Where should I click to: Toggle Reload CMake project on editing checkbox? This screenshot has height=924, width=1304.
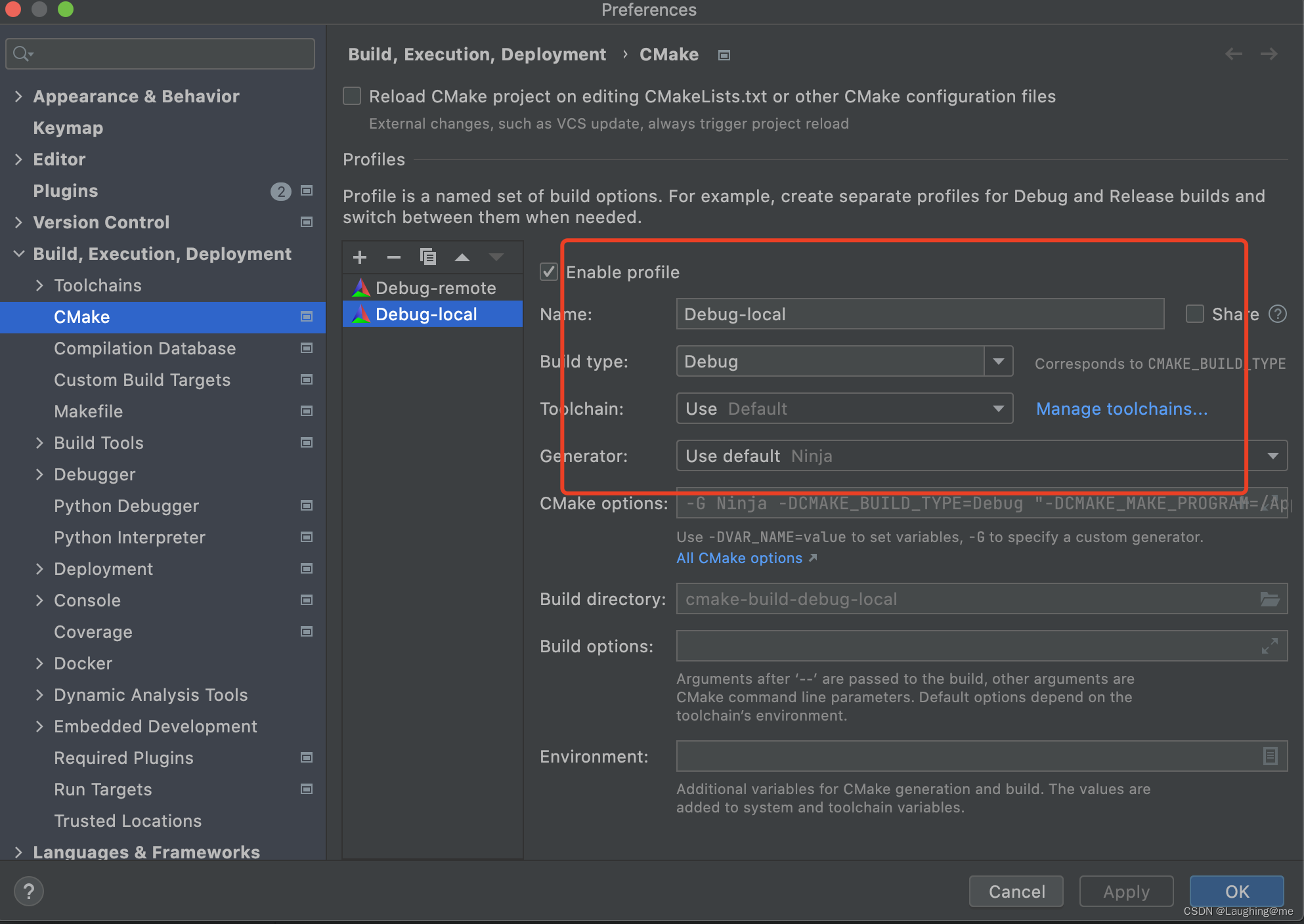point(351,96)
